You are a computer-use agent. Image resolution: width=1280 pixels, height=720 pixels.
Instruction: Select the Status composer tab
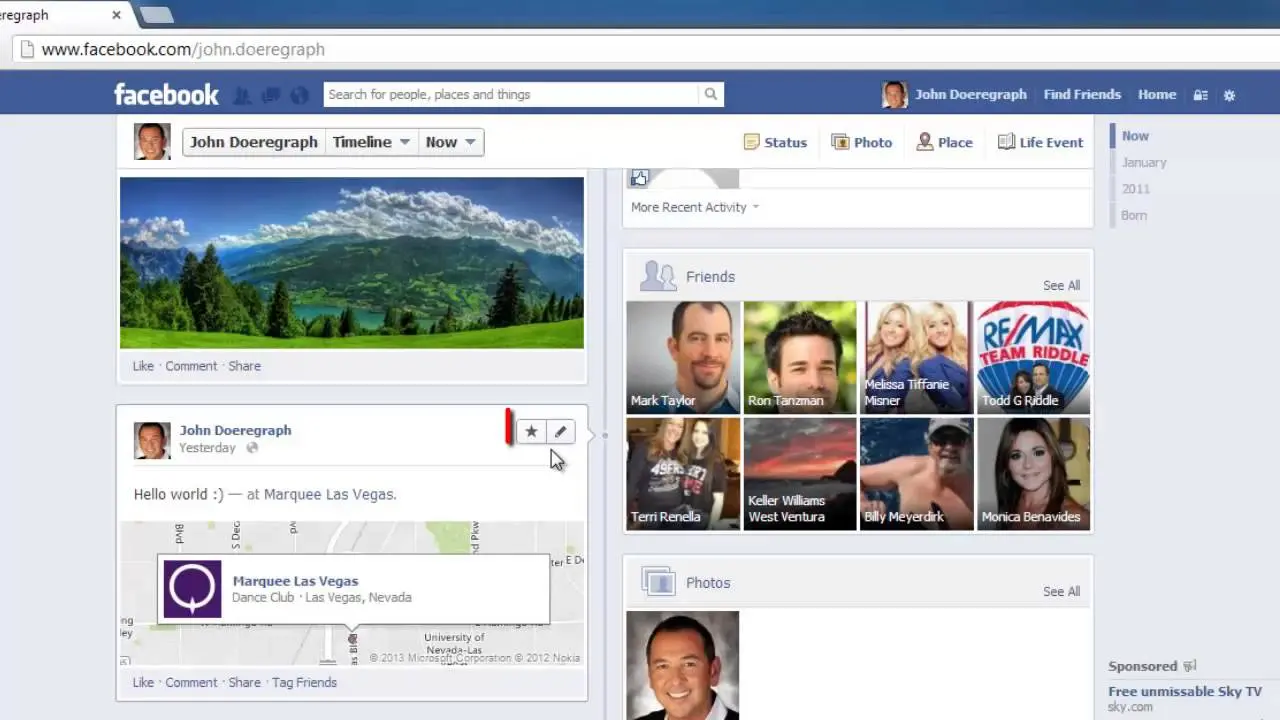775,142
